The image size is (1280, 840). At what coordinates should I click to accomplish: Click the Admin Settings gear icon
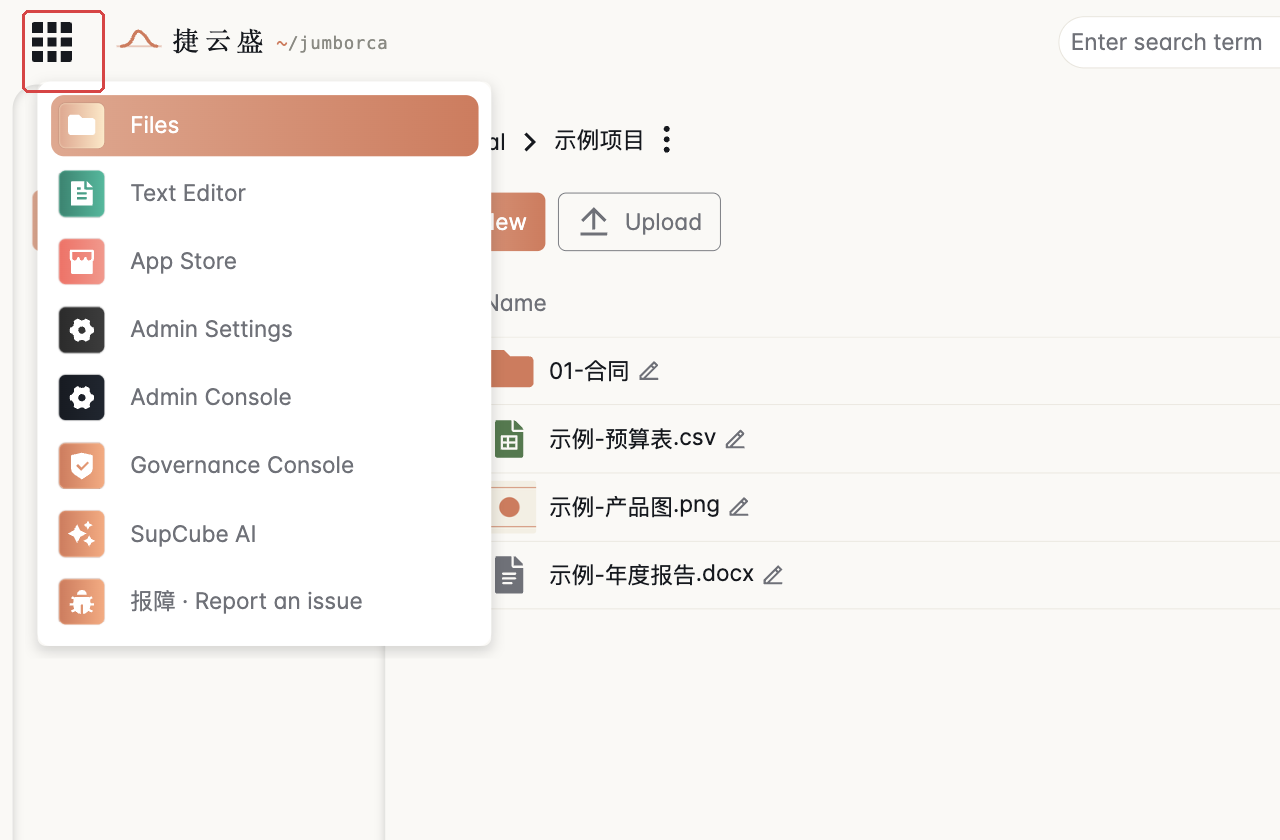pos(82,330)
